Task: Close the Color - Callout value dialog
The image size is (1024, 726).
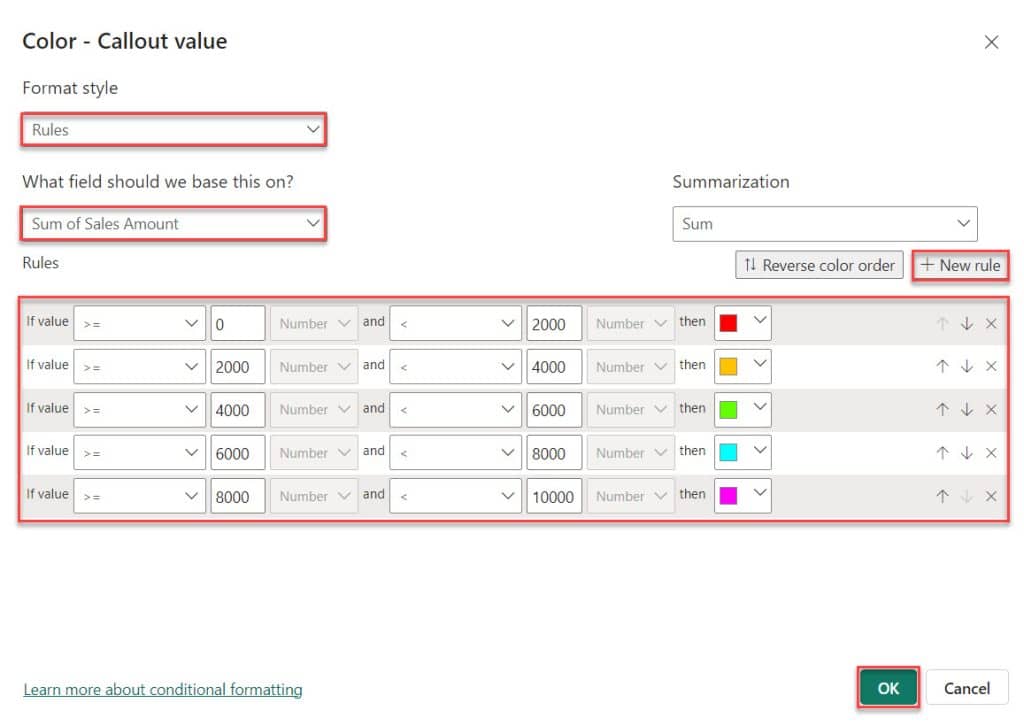Action: pos(991,42)
